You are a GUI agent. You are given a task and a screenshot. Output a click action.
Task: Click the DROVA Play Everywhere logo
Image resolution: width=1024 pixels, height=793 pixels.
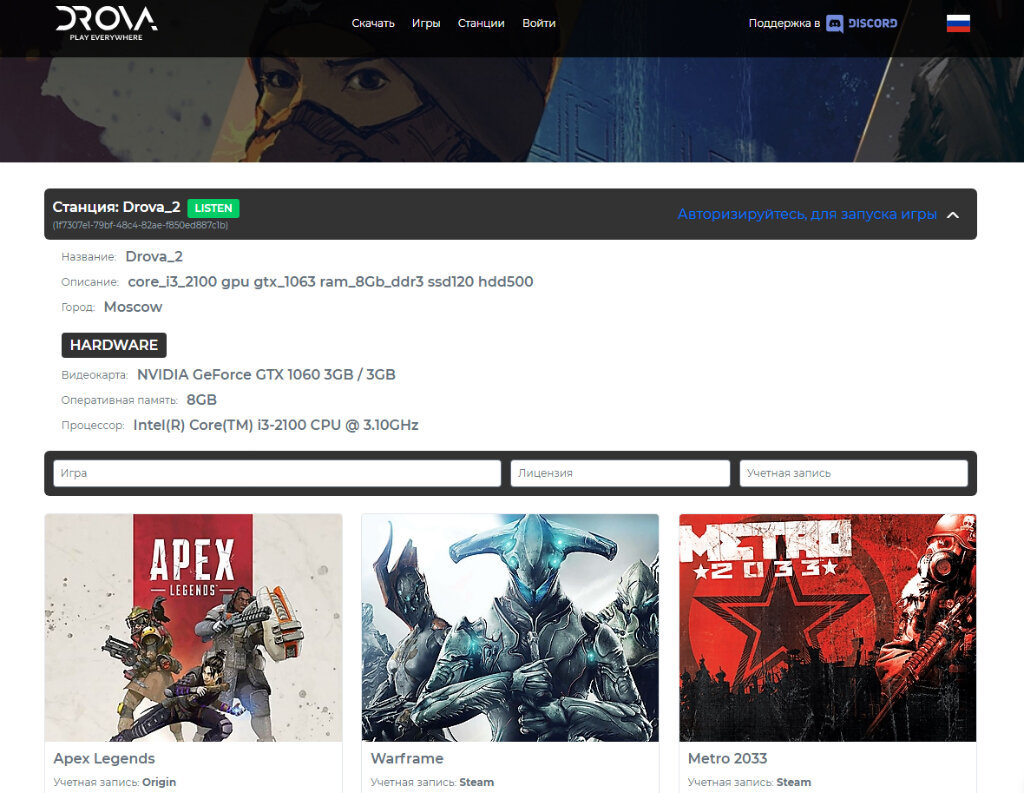[x=106, y=24]
